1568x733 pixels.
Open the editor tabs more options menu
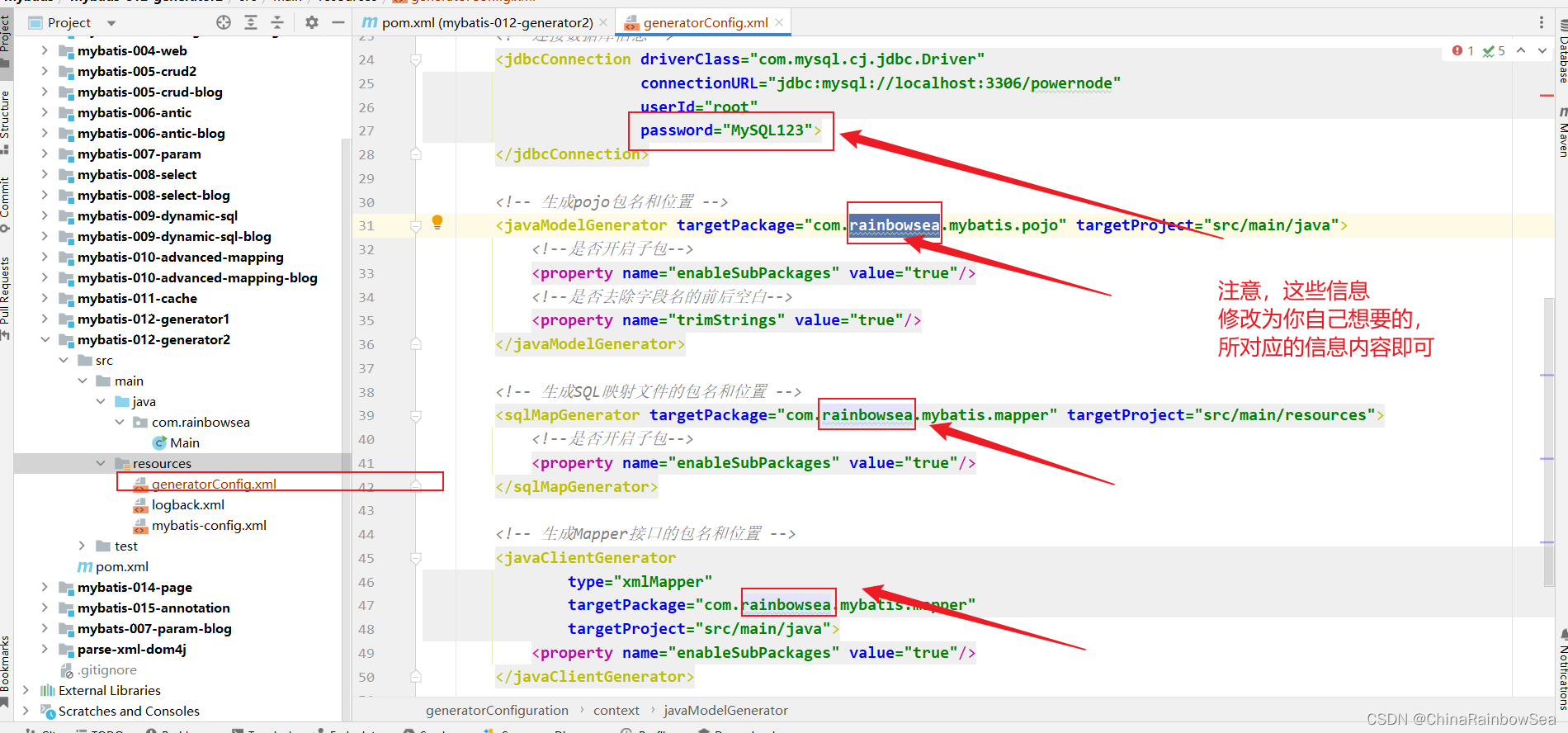click(1541, 22)
